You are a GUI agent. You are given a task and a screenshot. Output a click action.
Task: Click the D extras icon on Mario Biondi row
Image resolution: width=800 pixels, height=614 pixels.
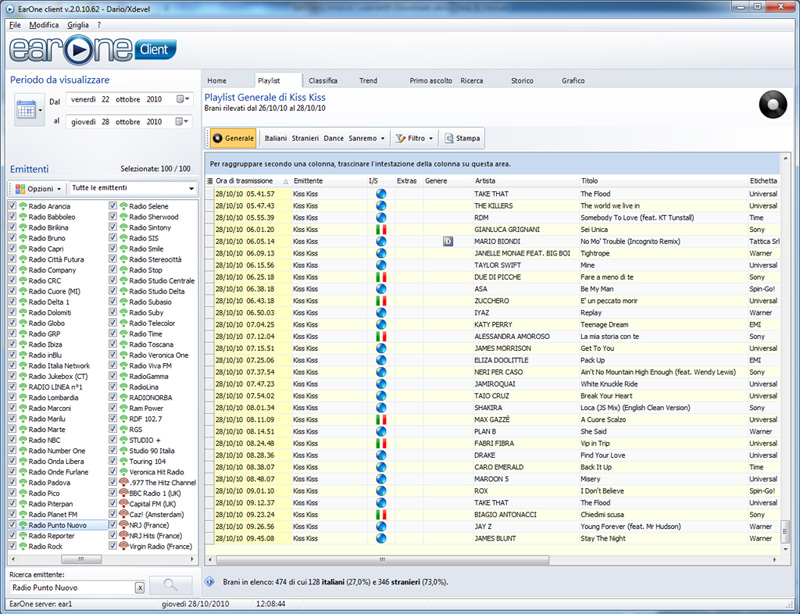click(448, 241)
